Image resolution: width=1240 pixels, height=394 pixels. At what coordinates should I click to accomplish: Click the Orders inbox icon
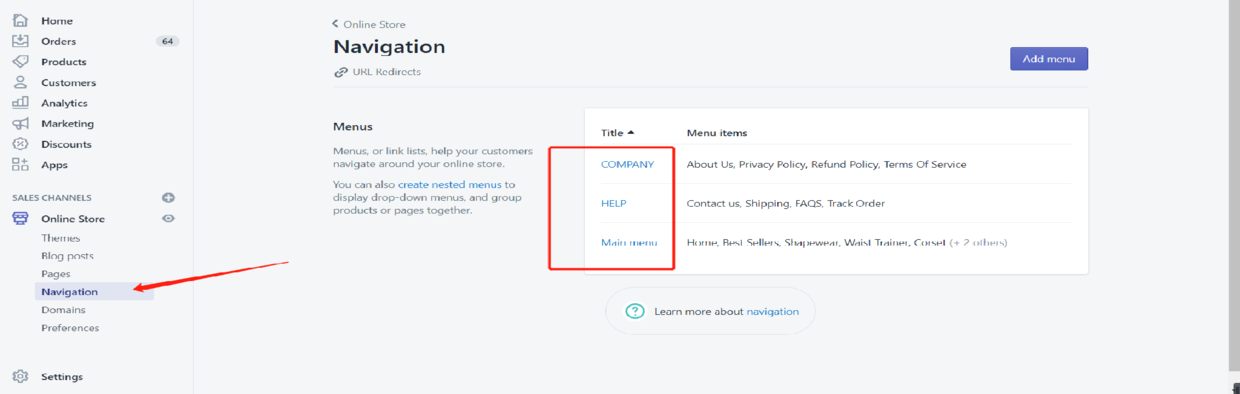click(x=20, y=41)
